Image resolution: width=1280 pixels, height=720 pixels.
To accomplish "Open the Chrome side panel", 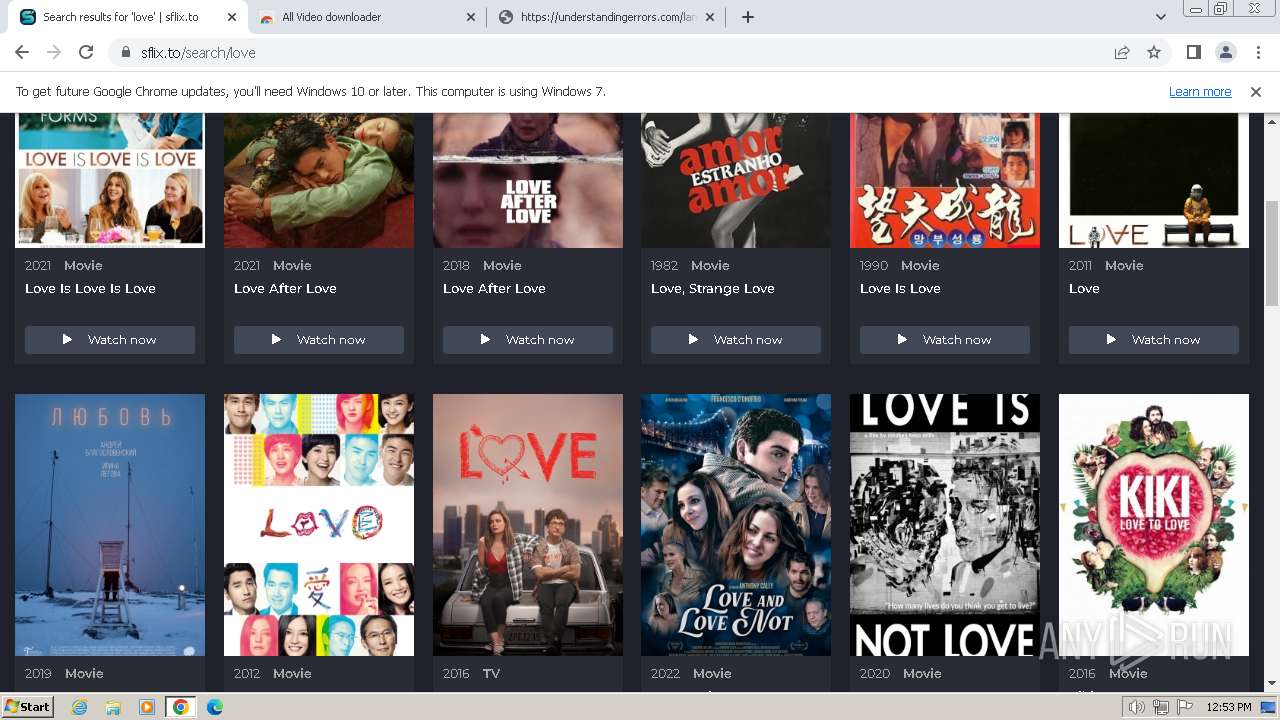I will point(1193,53).
